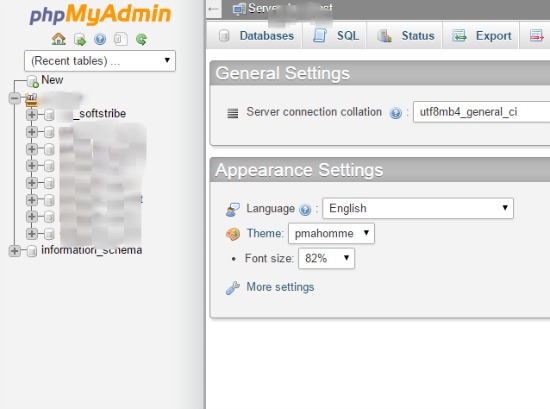
Task: Click database icon beside information_schema
Action: click(32, 251)
